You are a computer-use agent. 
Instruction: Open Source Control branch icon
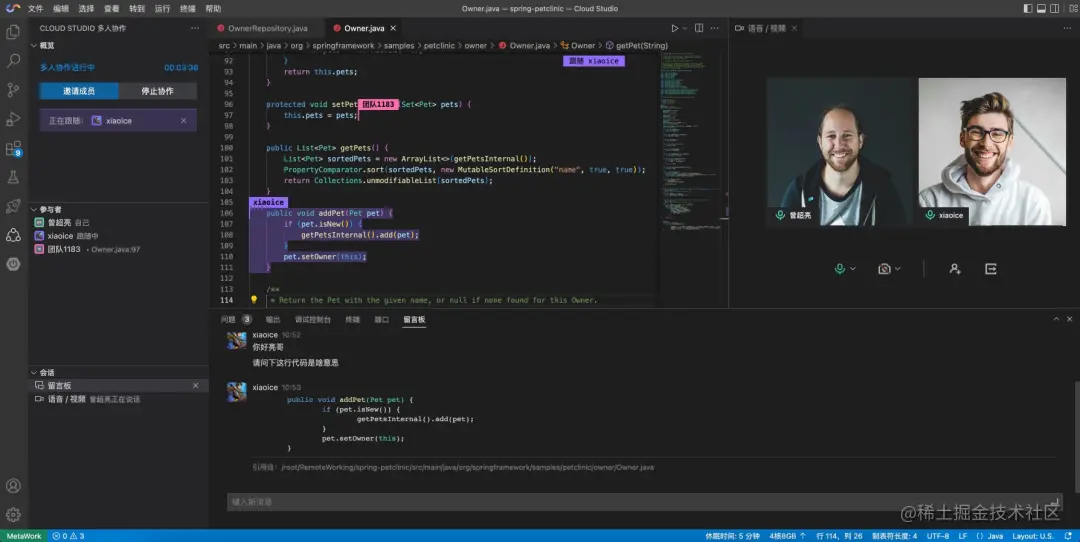pos(13,90)
